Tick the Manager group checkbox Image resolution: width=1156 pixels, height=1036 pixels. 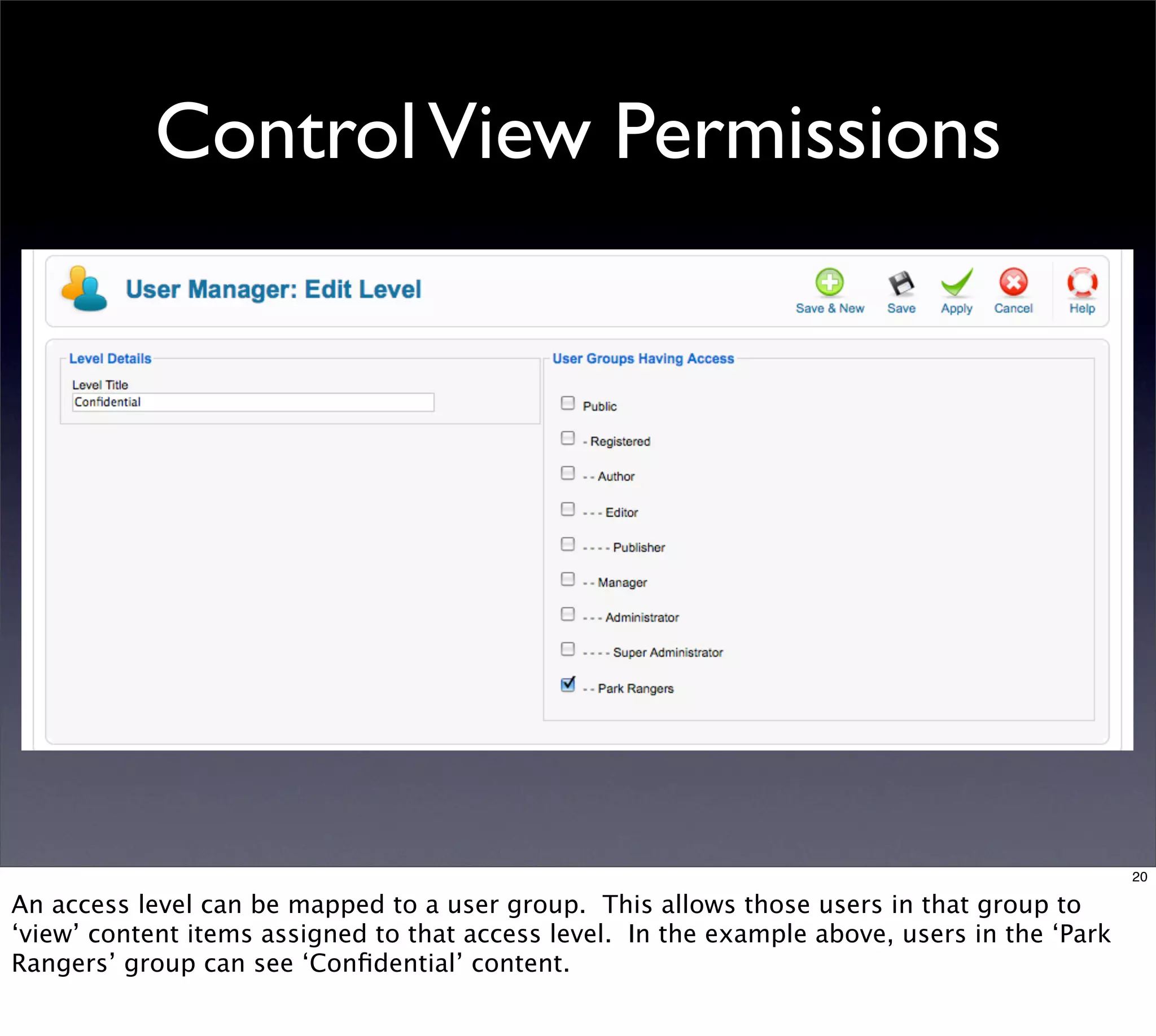click(568, 579)
